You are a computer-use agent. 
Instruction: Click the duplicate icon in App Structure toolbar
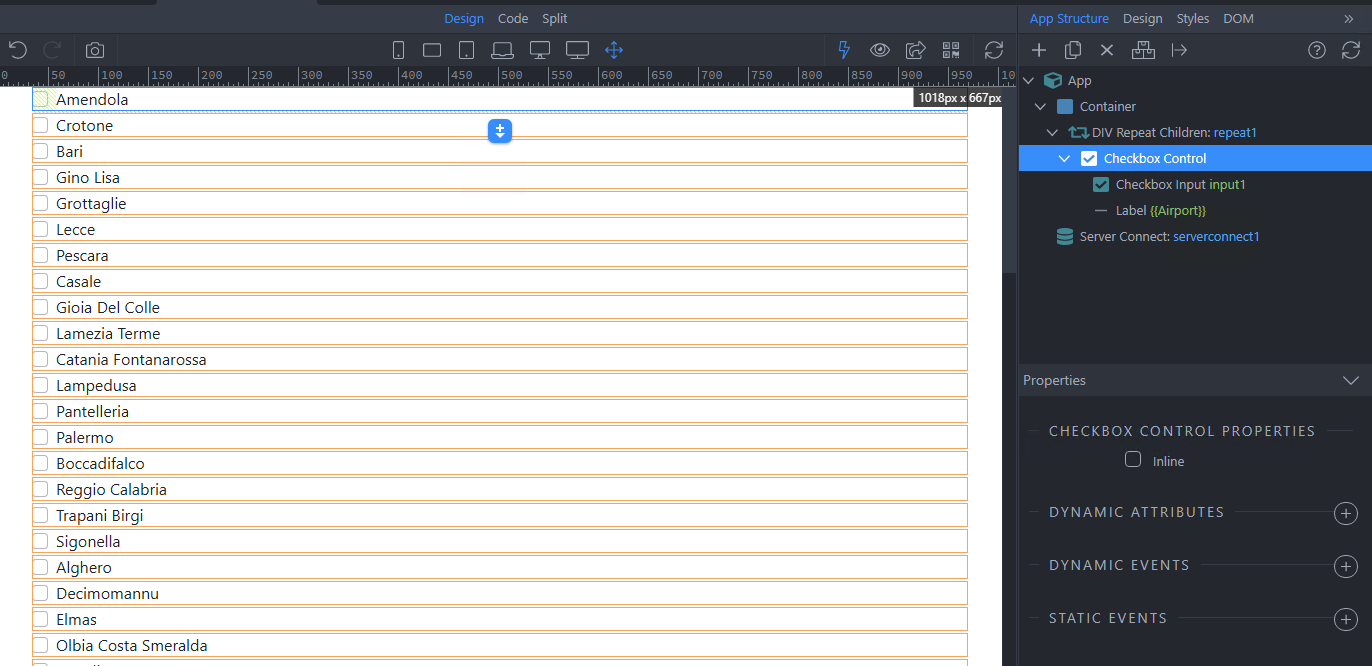(1073, 50)
